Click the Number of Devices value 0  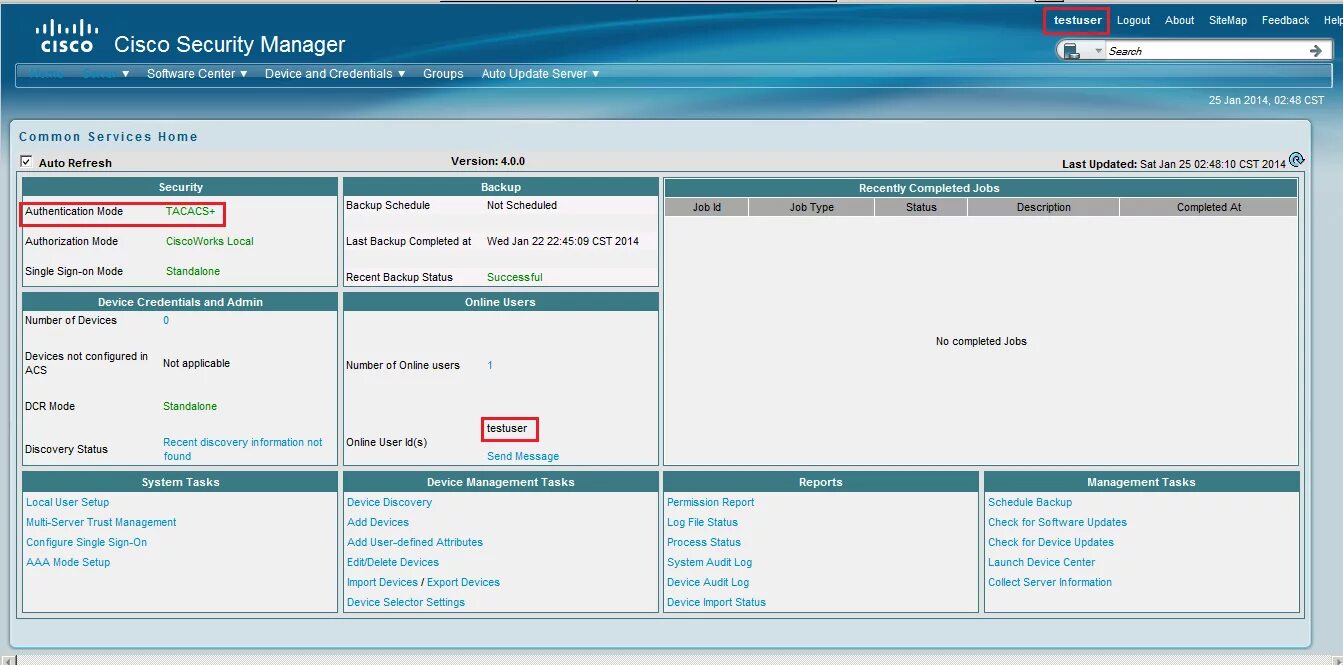click(166, 320)
